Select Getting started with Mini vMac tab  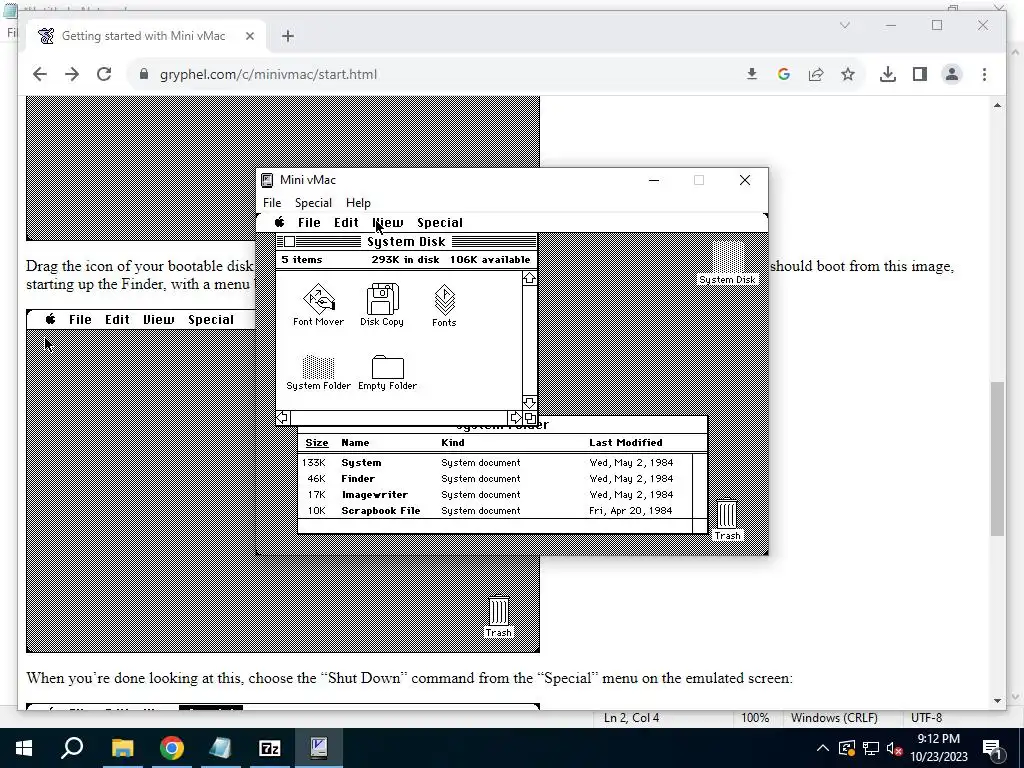144,36
